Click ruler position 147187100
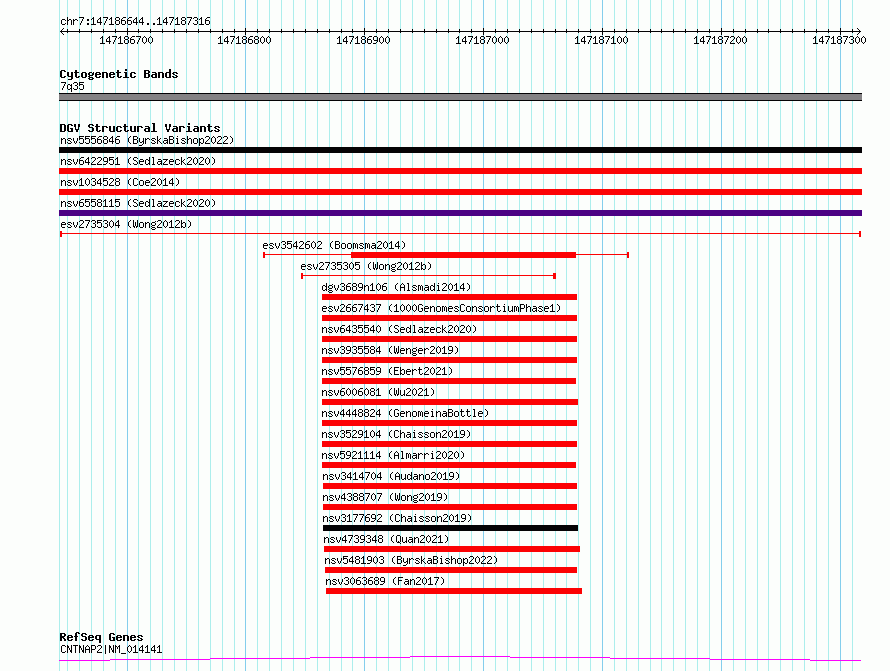Viewport: 890px width, 671px height. coord(602,40)
